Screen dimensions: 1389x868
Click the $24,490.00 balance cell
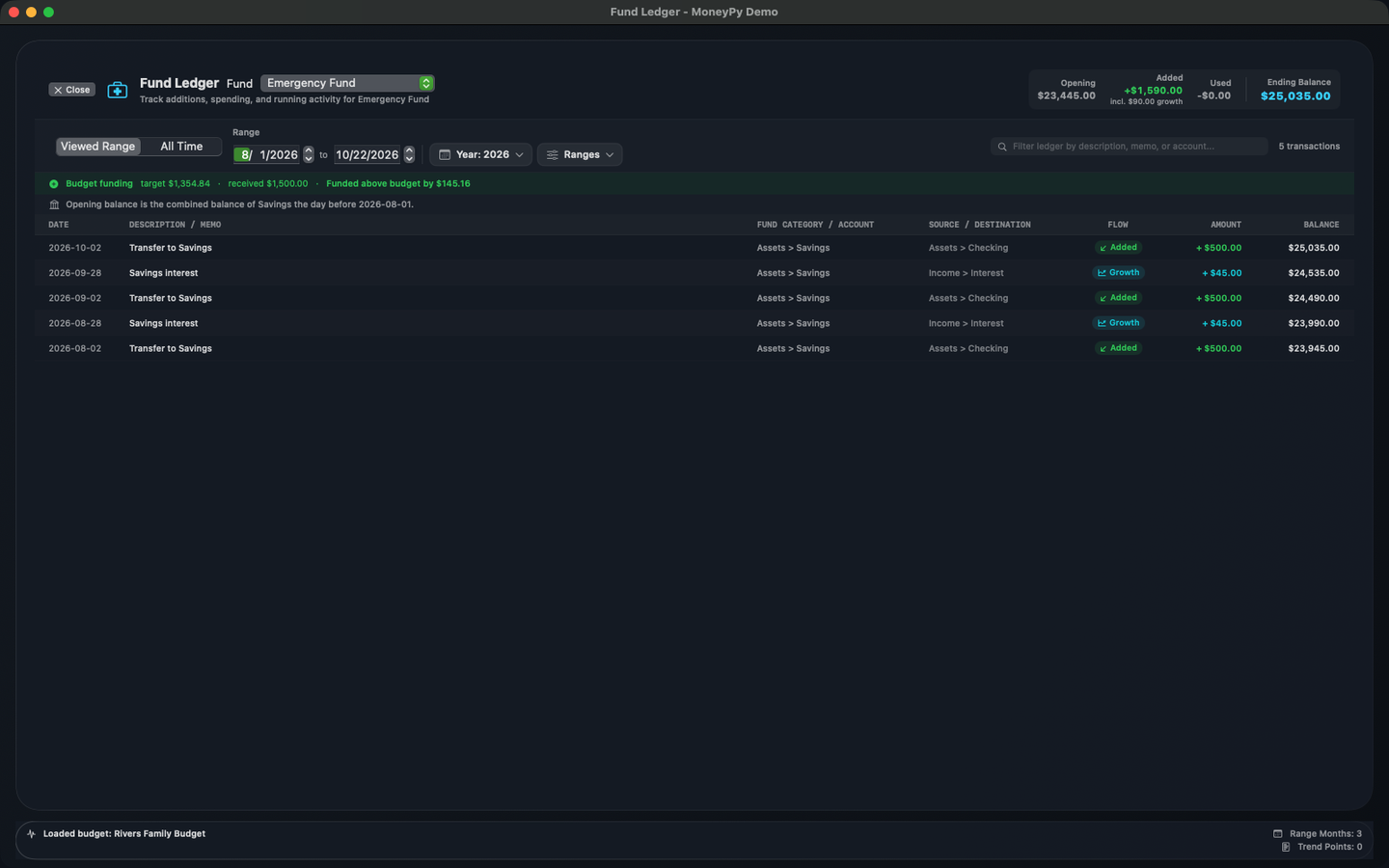click(1314, 298)
